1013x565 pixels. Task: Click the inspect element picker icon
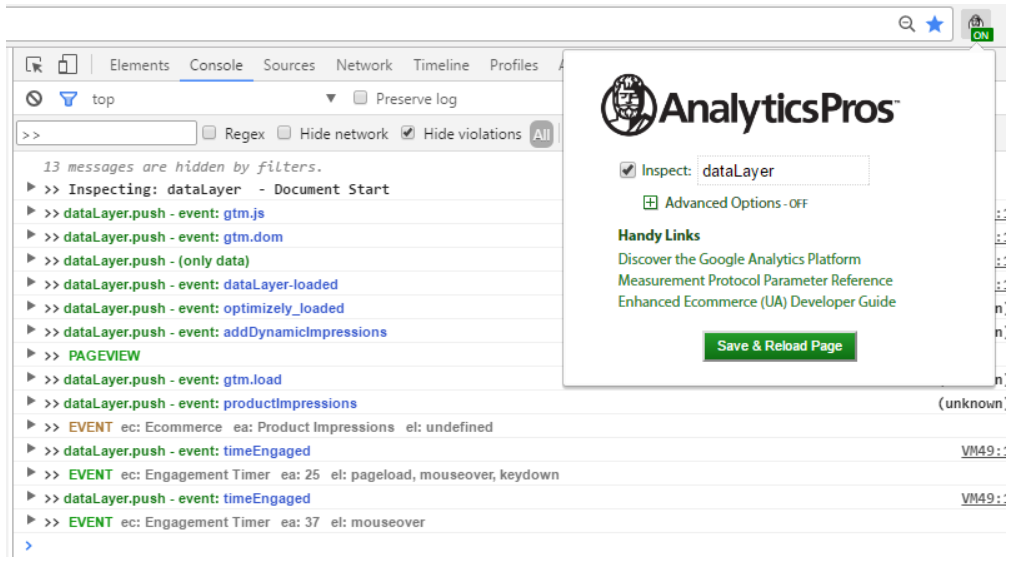35,65
